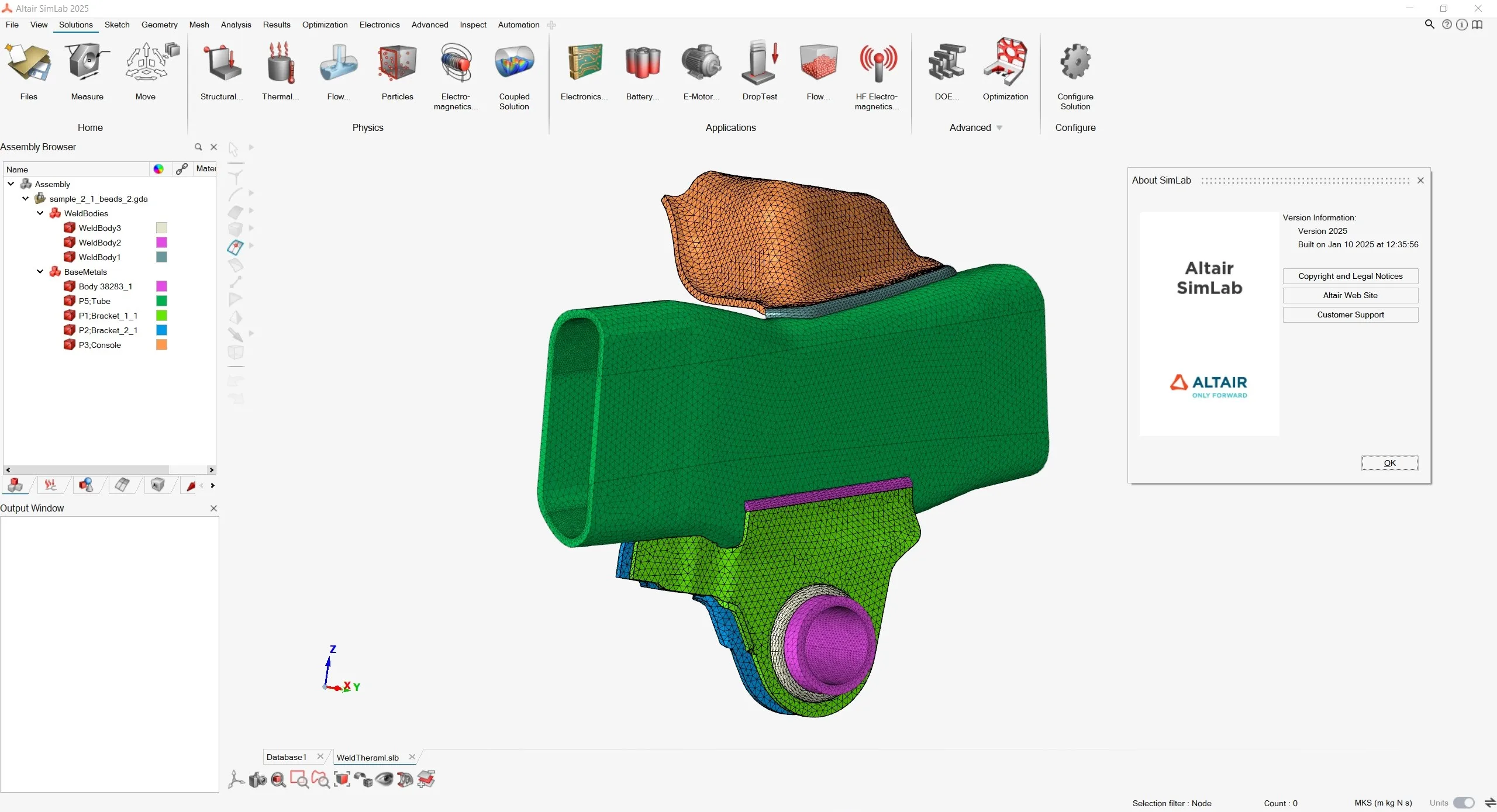Open the Flow tool in the Physics group
The image size is (1497, 812).
point(339,70)
